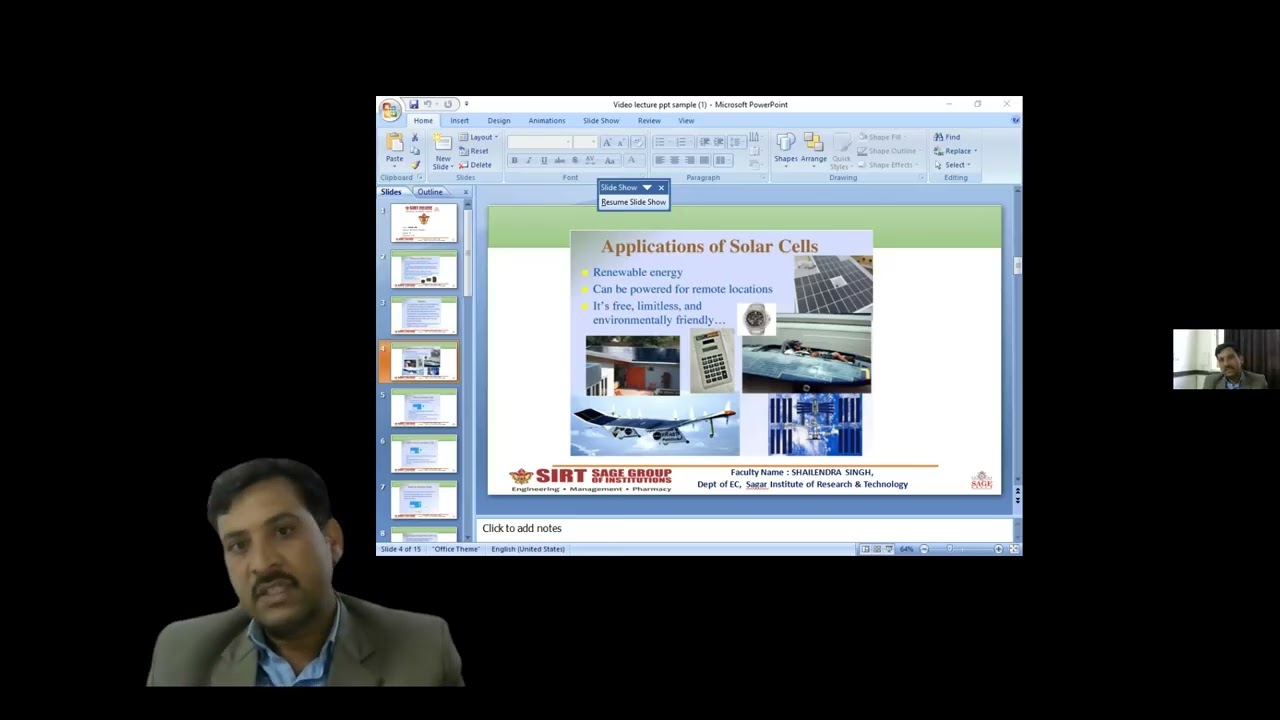1280x720 pixels.
Task: Click "Office Theme" in status bar
Action: tap(457, 549)
